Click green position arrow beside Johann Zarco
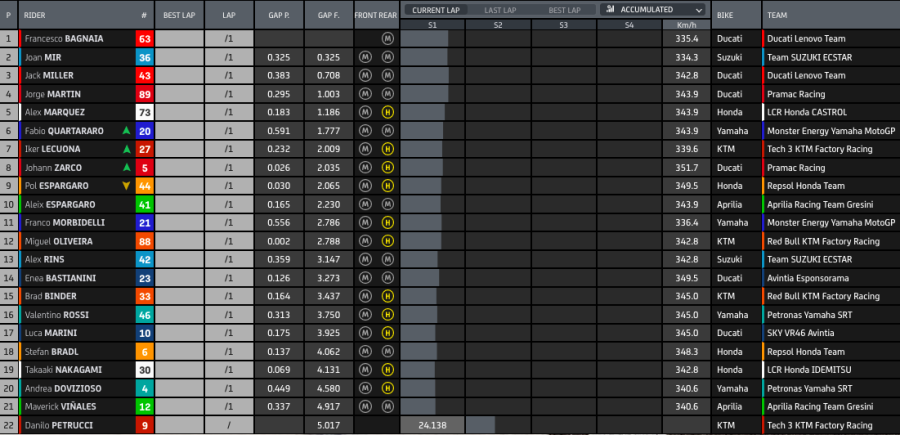900x435 pixels. [x=126, y=167]
